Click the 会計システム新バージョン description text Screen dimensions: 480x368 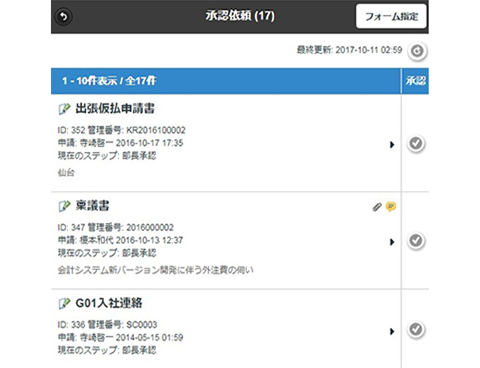156,270
